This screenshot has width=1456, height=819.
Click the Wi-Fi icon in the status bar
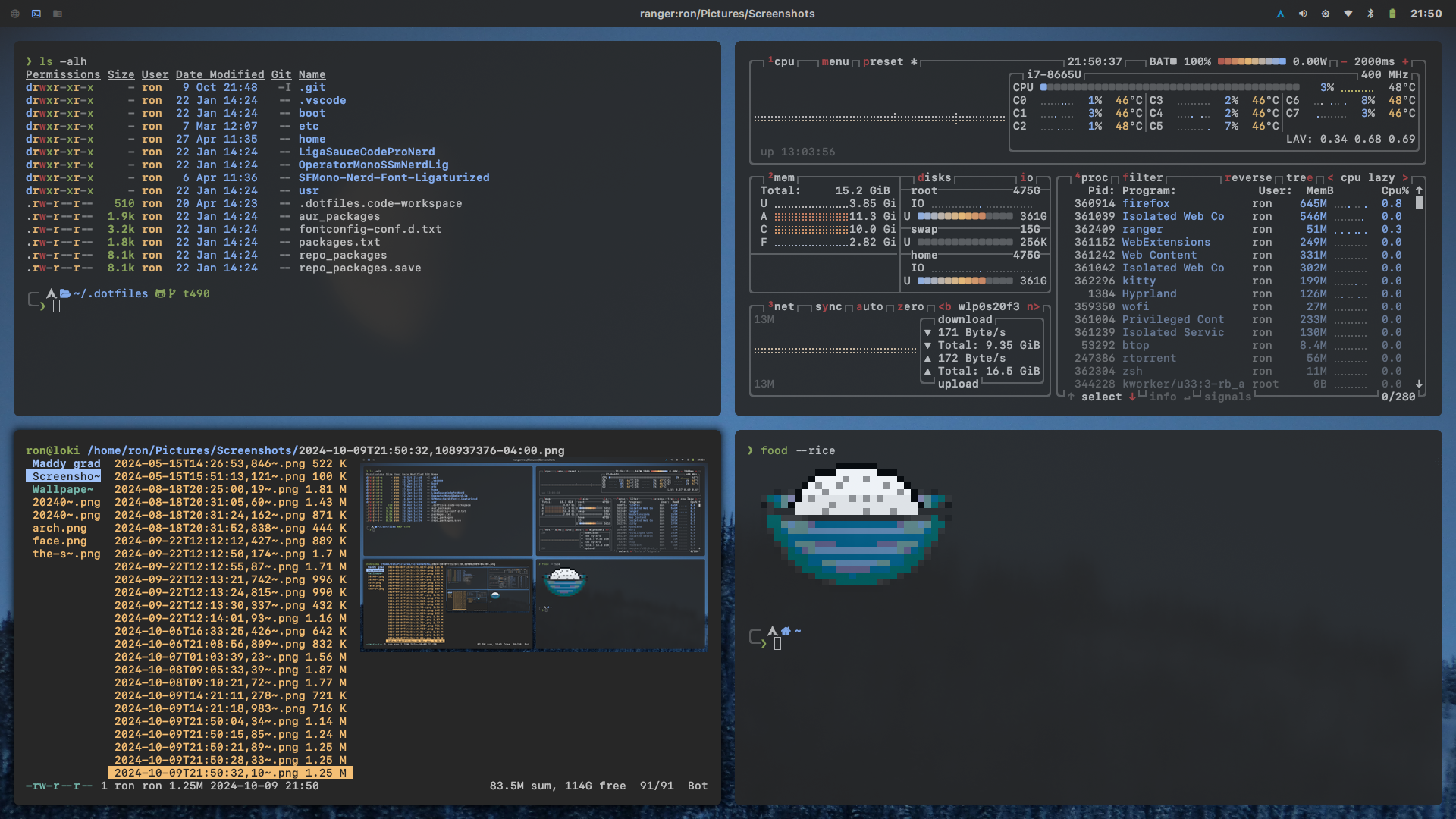tap(1348, 14)
